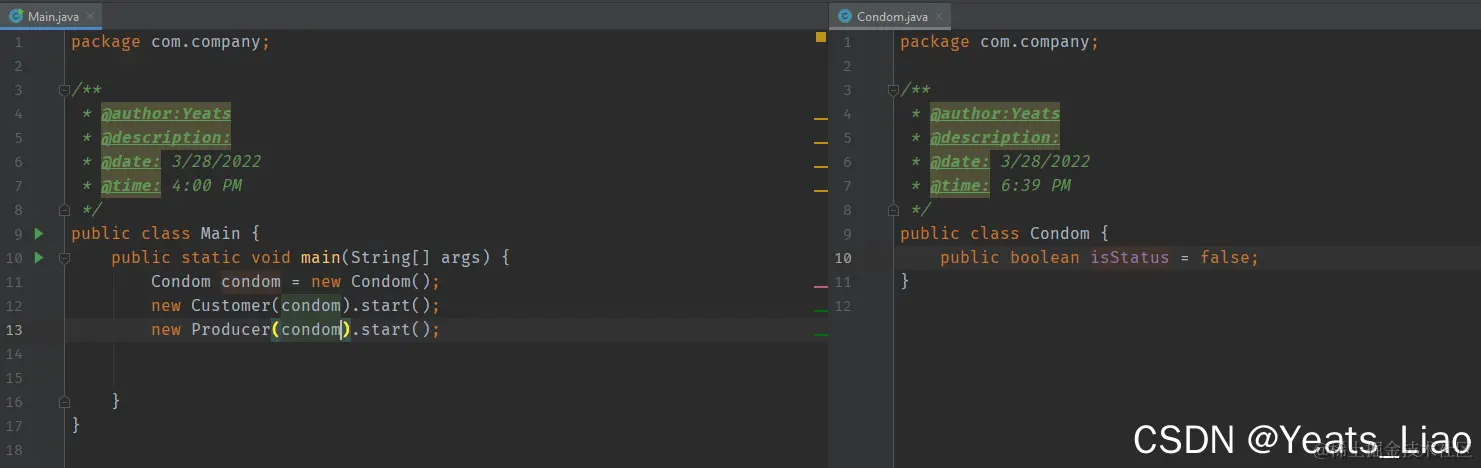Click the Java class icon on Condom.java tab
This screenshot has width=1481, height=468.
coord(845,16)
